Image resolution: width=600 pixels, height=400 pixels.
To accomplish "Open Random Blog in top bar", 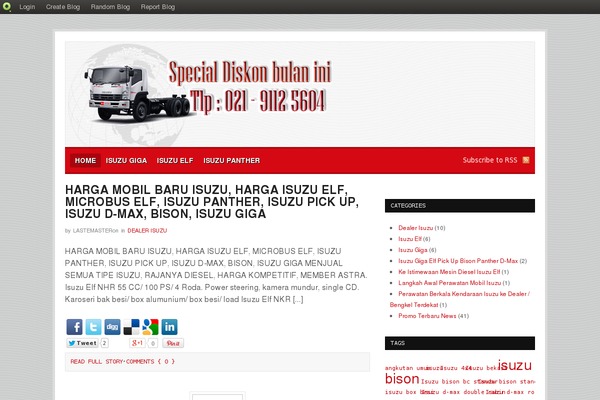I will 110,7.
